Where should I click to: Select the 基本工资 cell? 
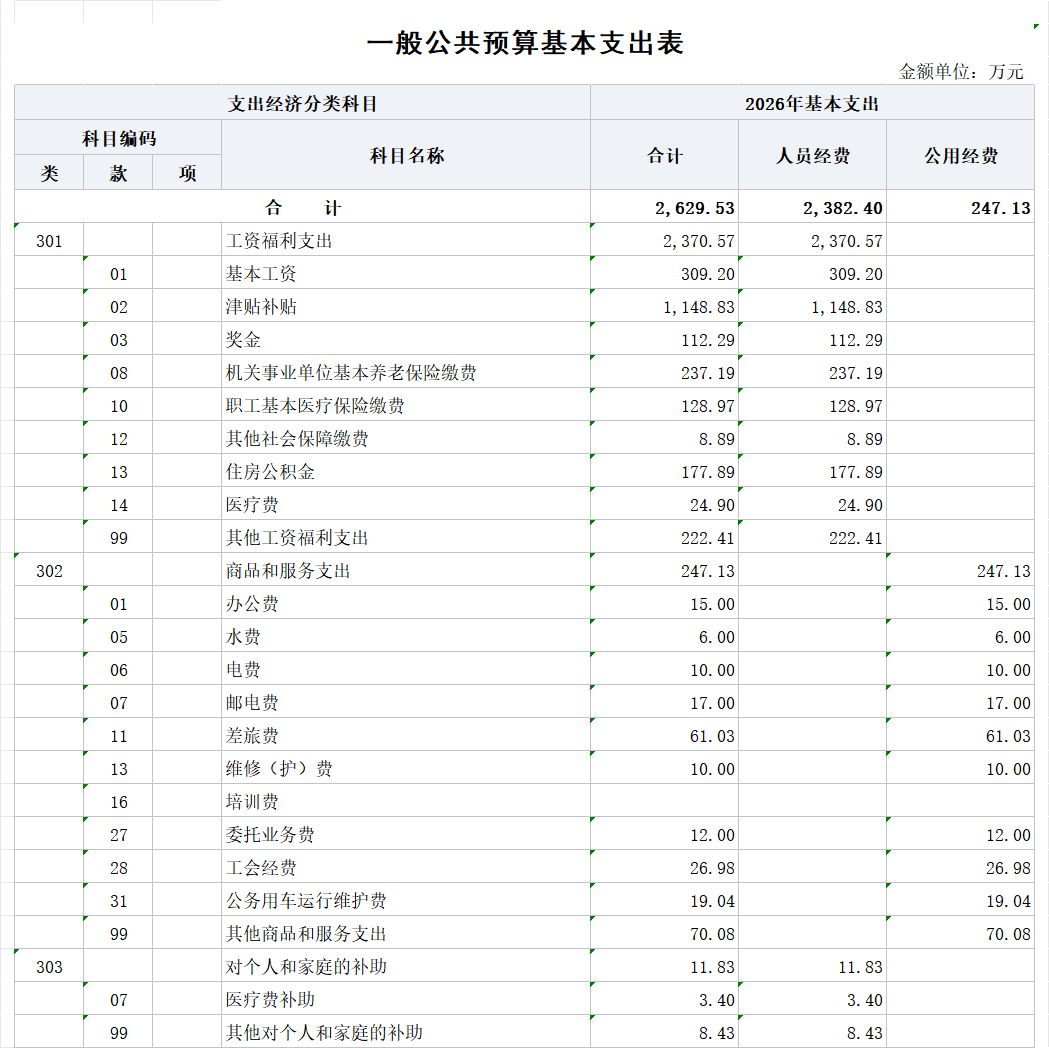[x=406, y=273]
